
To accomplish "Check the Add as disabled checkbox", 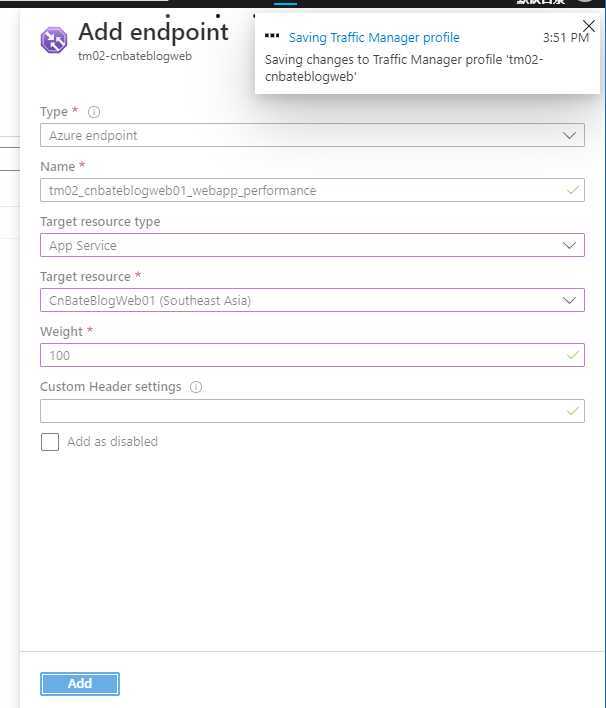I will tap(50, 442).
